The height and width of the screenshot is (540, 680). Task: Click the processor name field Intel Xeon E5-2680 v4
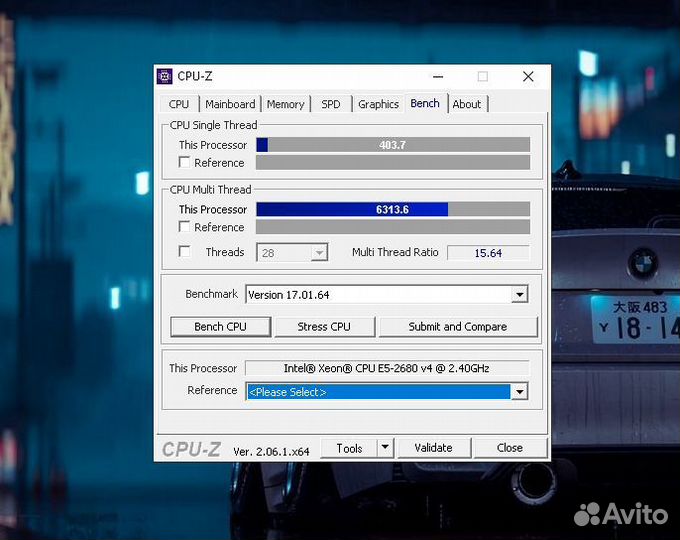coord(387,368)
